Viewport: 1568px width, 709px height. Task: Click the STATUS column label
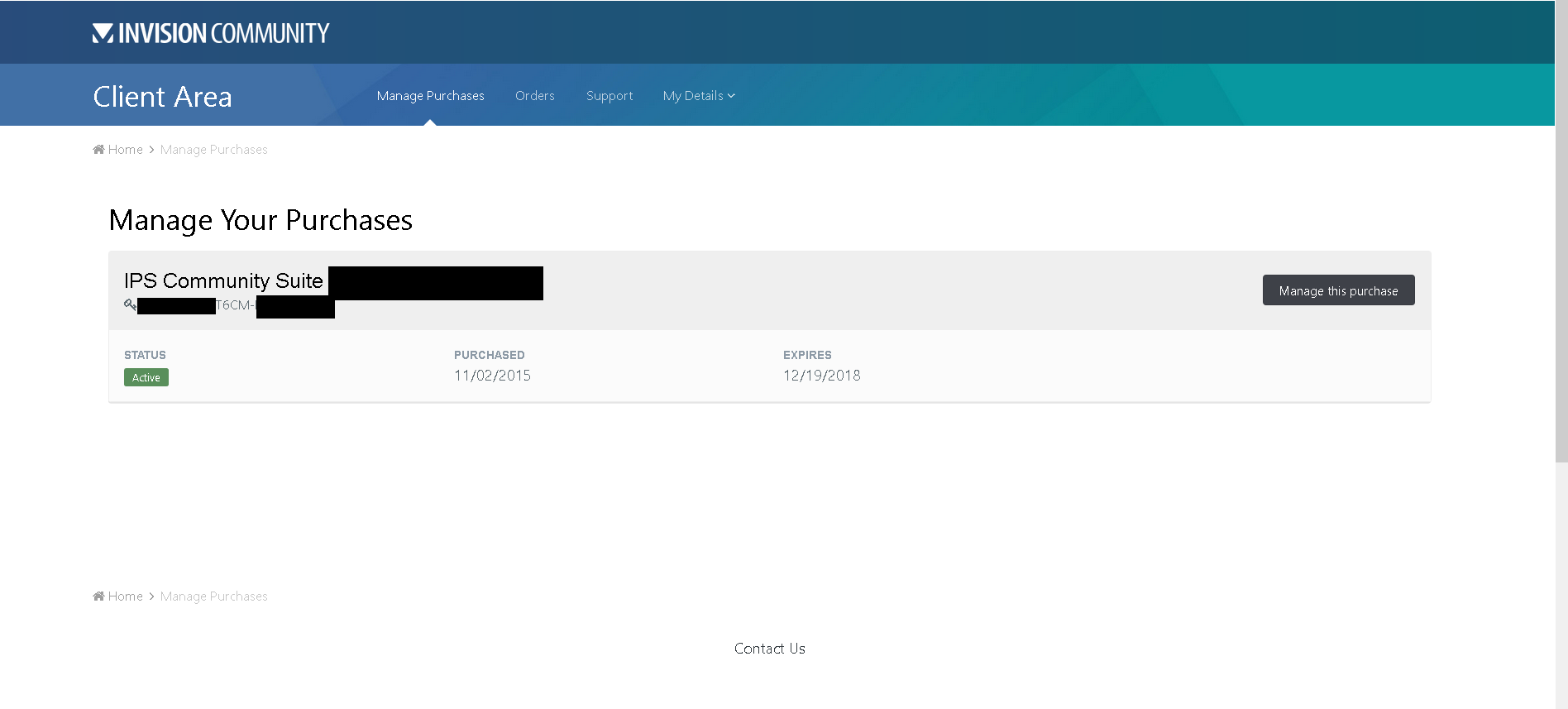point(145,355)
